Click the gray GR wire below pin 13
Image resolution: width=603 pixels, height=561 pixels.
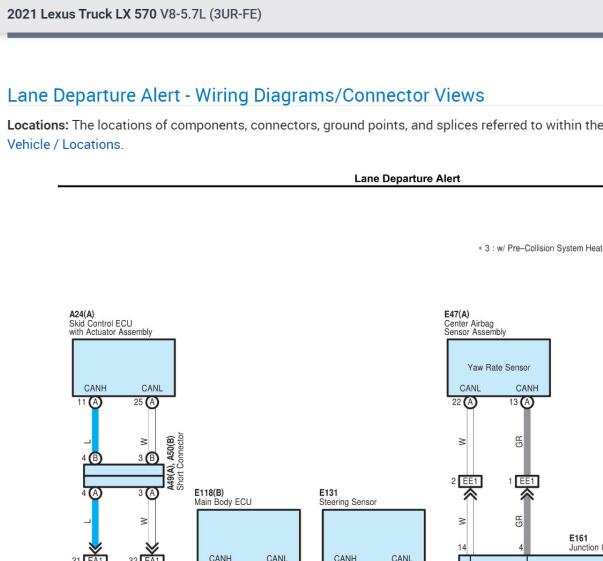[527, 441]
